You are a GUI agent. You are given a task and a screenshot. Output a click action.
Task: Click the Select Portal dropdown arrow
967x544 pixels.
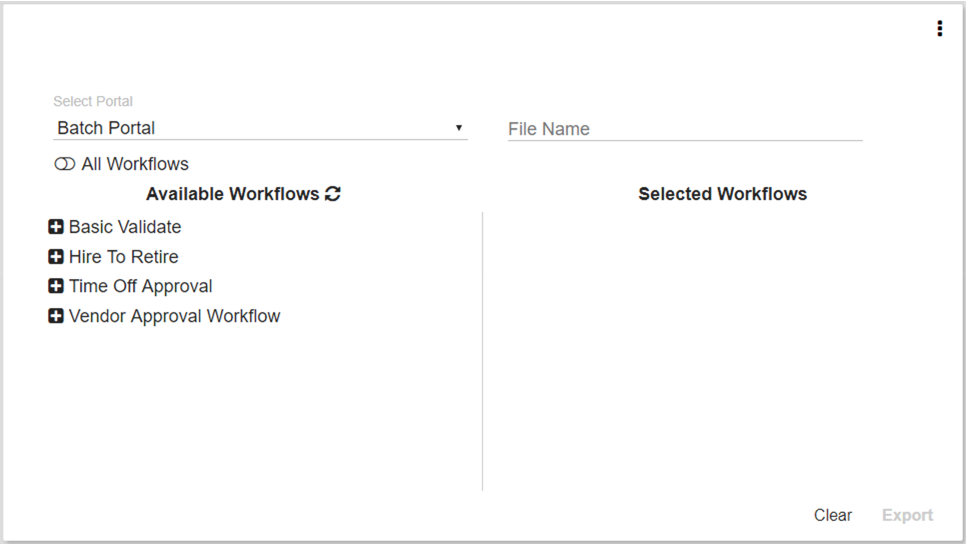[x=459, y=128]
